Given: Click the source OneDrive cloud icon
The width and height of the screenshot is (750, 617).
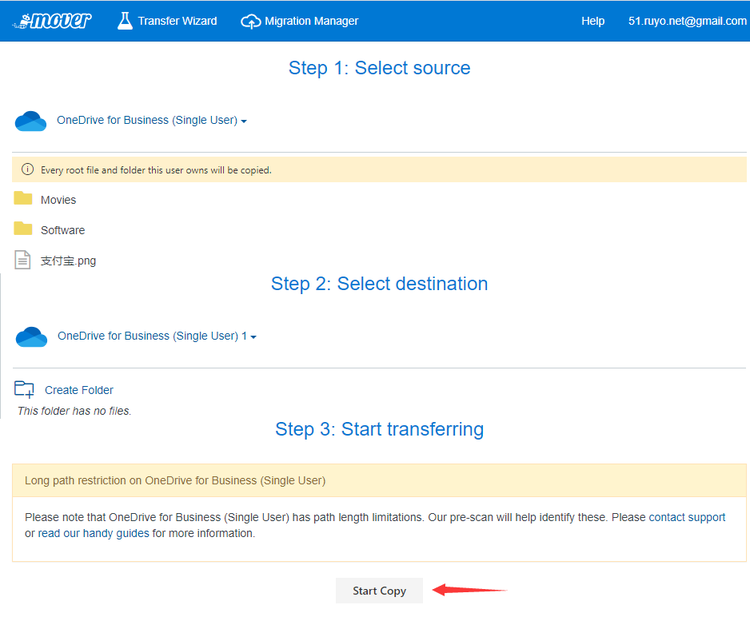Looking at the screenshot, I should (x=31, y=121).
